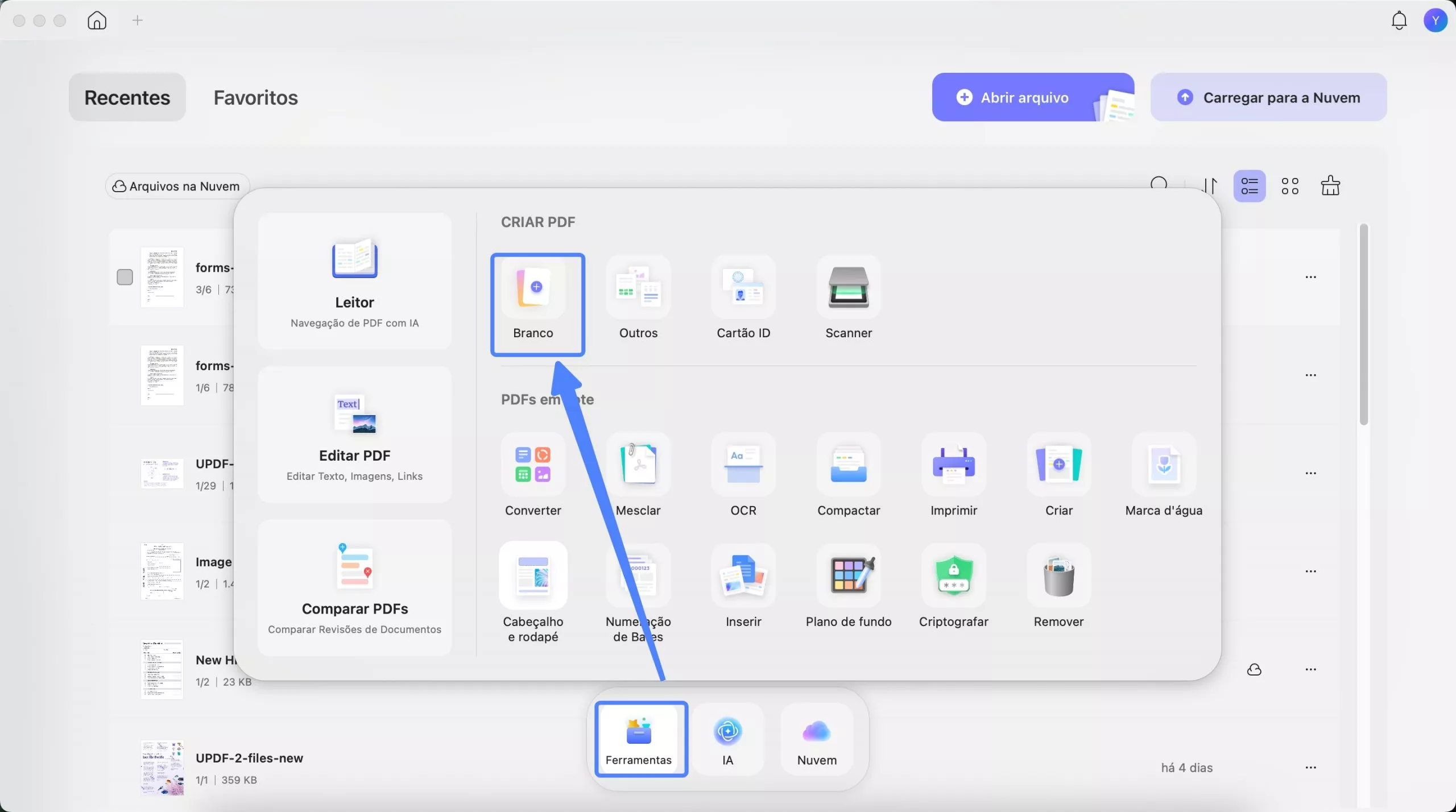Click the Abrir arquivo button
The height and width of the screenshot is (812, 1456).
coord(1033,97)
